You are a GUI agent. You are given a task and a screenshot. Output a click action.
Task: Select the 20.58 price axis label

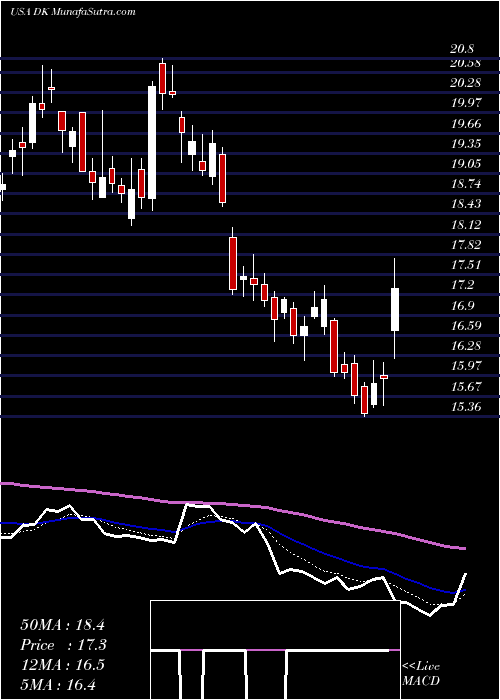pos(466,63)
